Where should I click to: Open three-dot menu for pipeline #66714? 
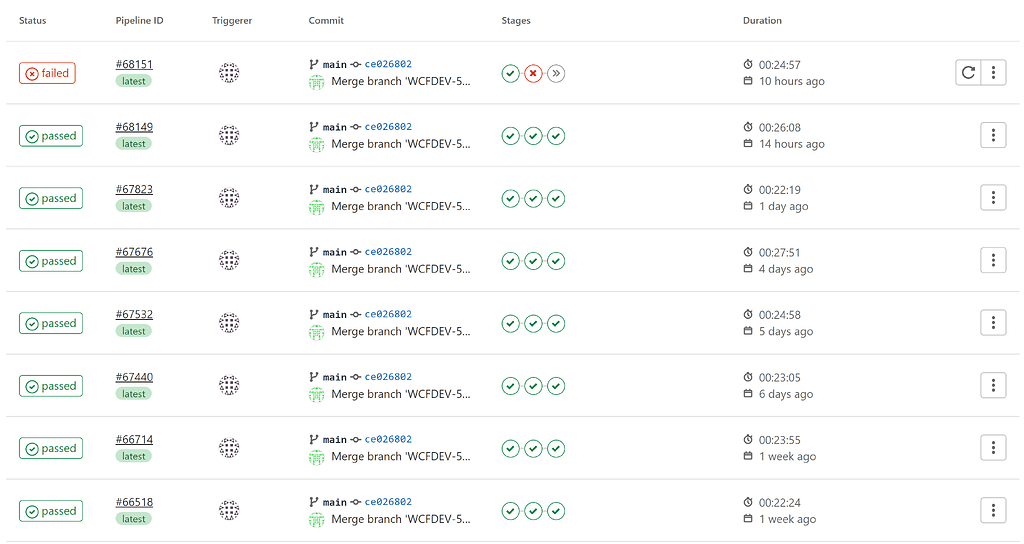point(993,448)
